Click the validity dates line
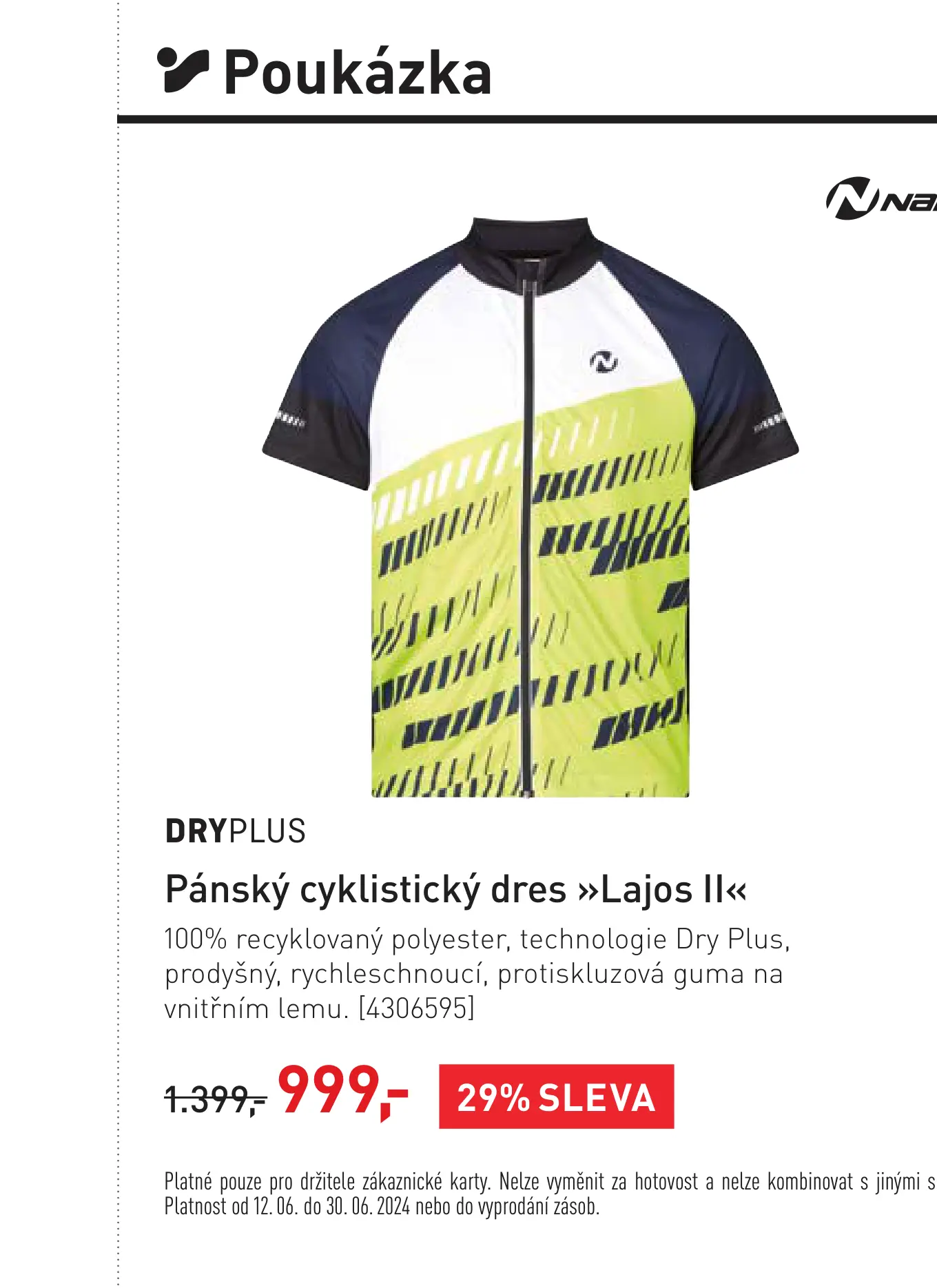937x1288 pixels. [x=382, y=1207]
